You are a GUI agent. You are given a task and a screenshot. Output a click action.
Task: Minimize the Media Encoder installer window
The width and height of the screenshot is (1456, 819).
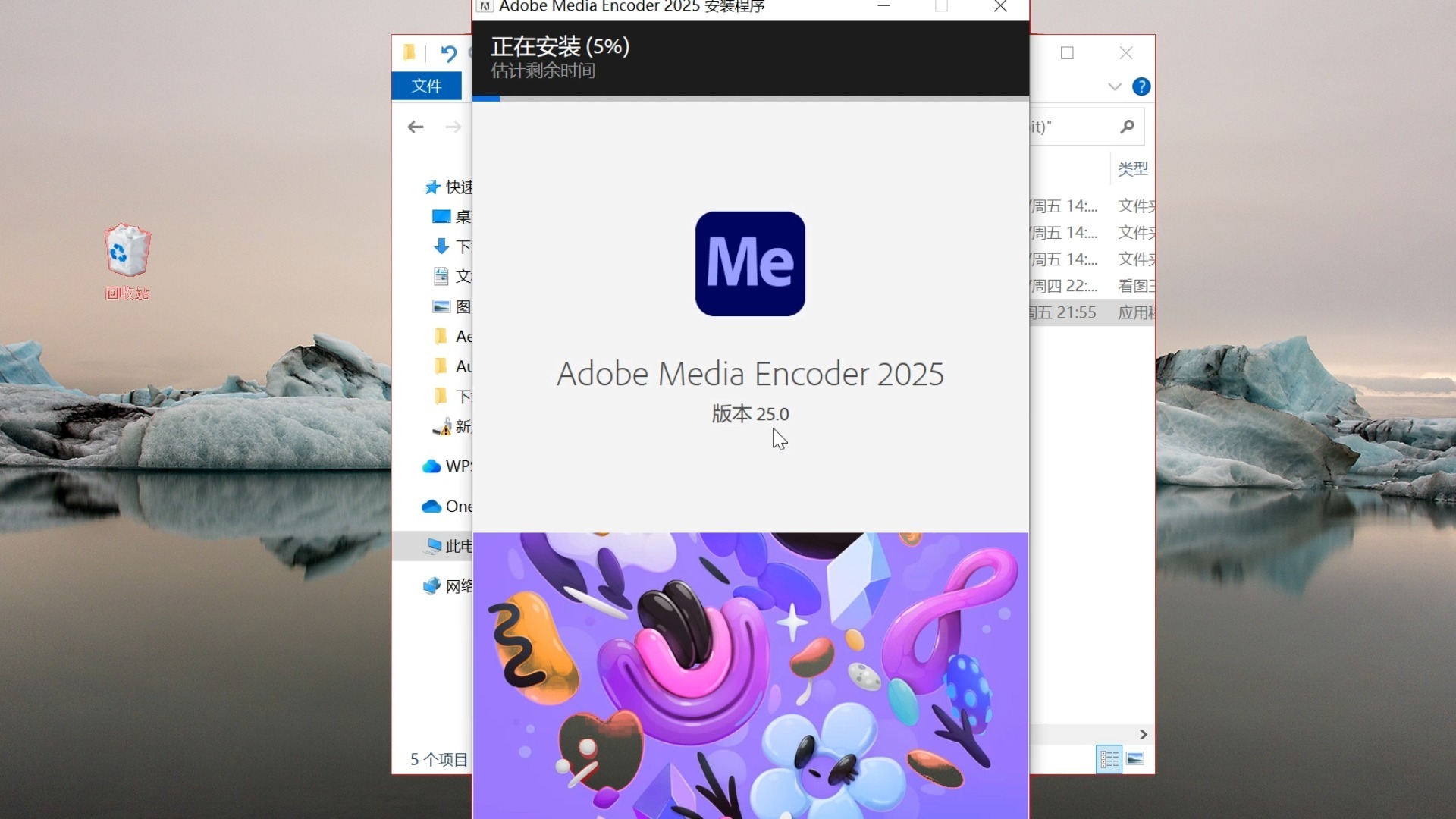point(883,7)
